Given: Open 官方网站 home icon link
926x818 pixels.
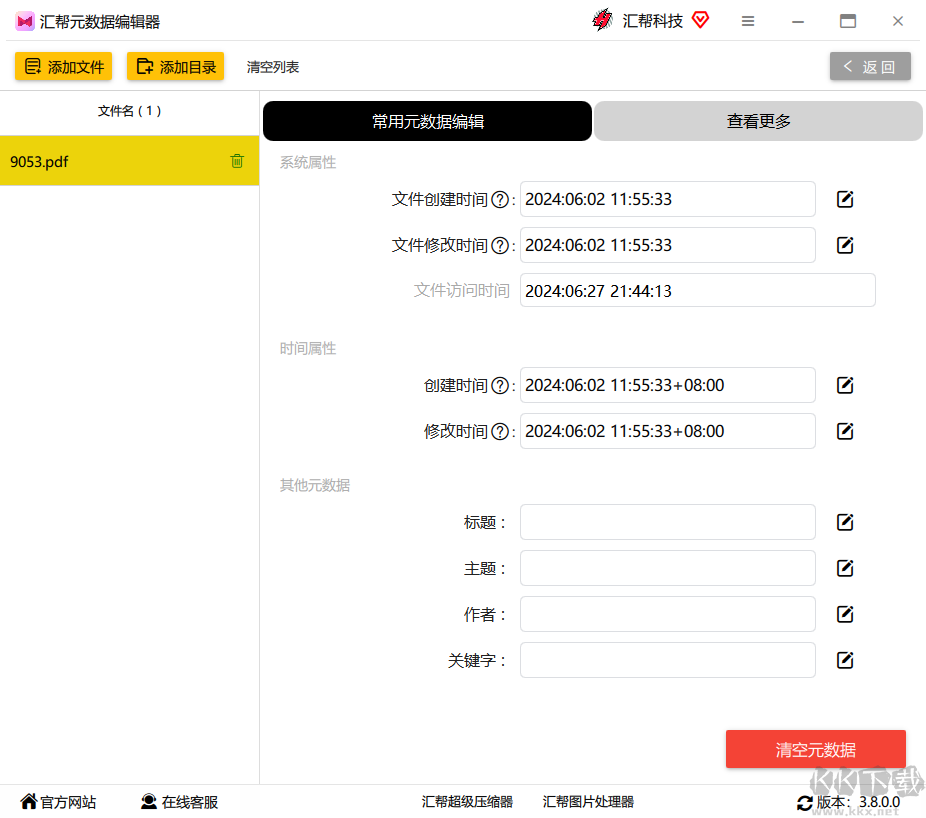Looking at the screenshot, I should tap(28, 801).
